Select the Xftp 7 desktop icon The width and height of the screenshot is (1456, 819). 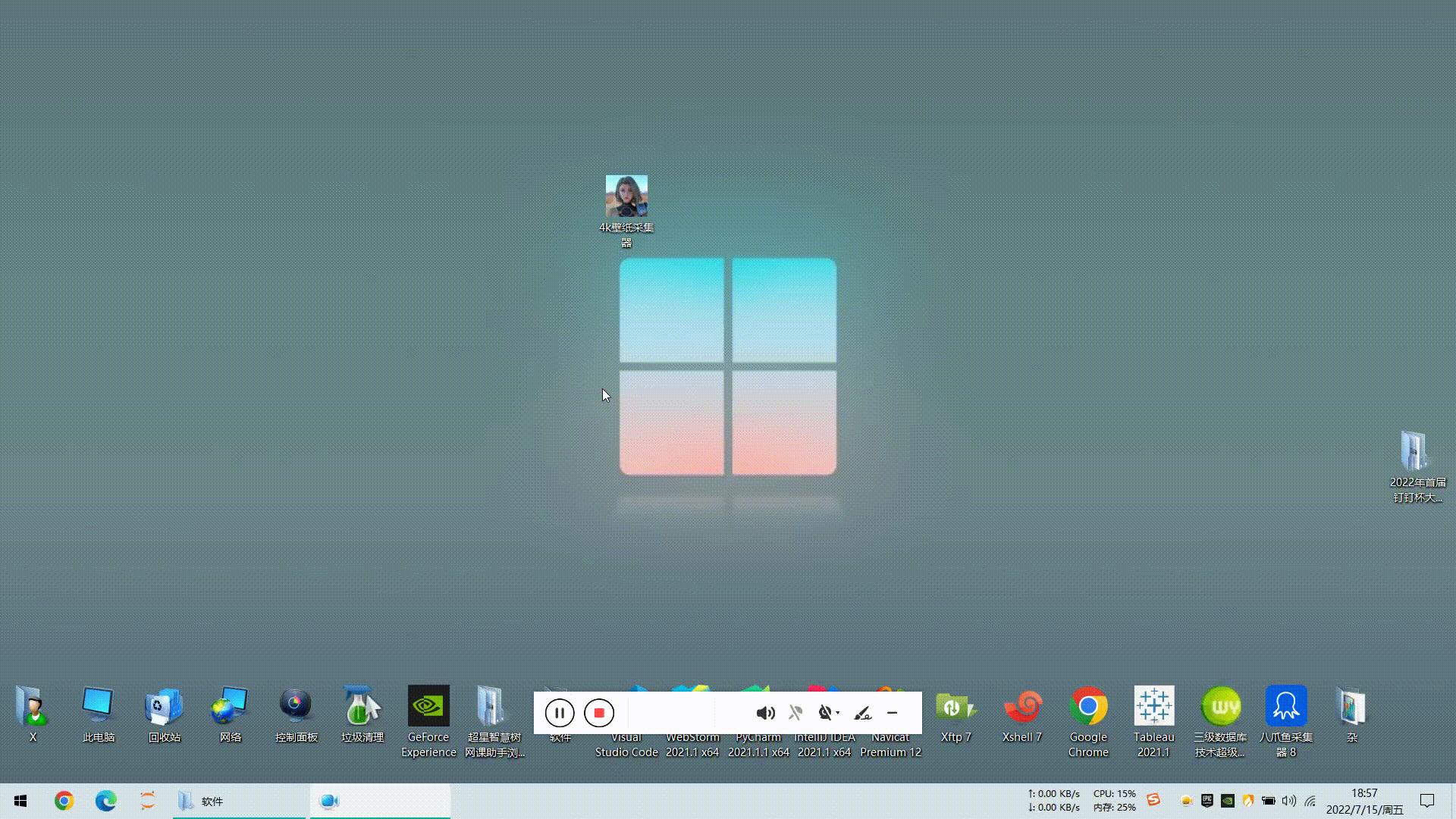955,706
